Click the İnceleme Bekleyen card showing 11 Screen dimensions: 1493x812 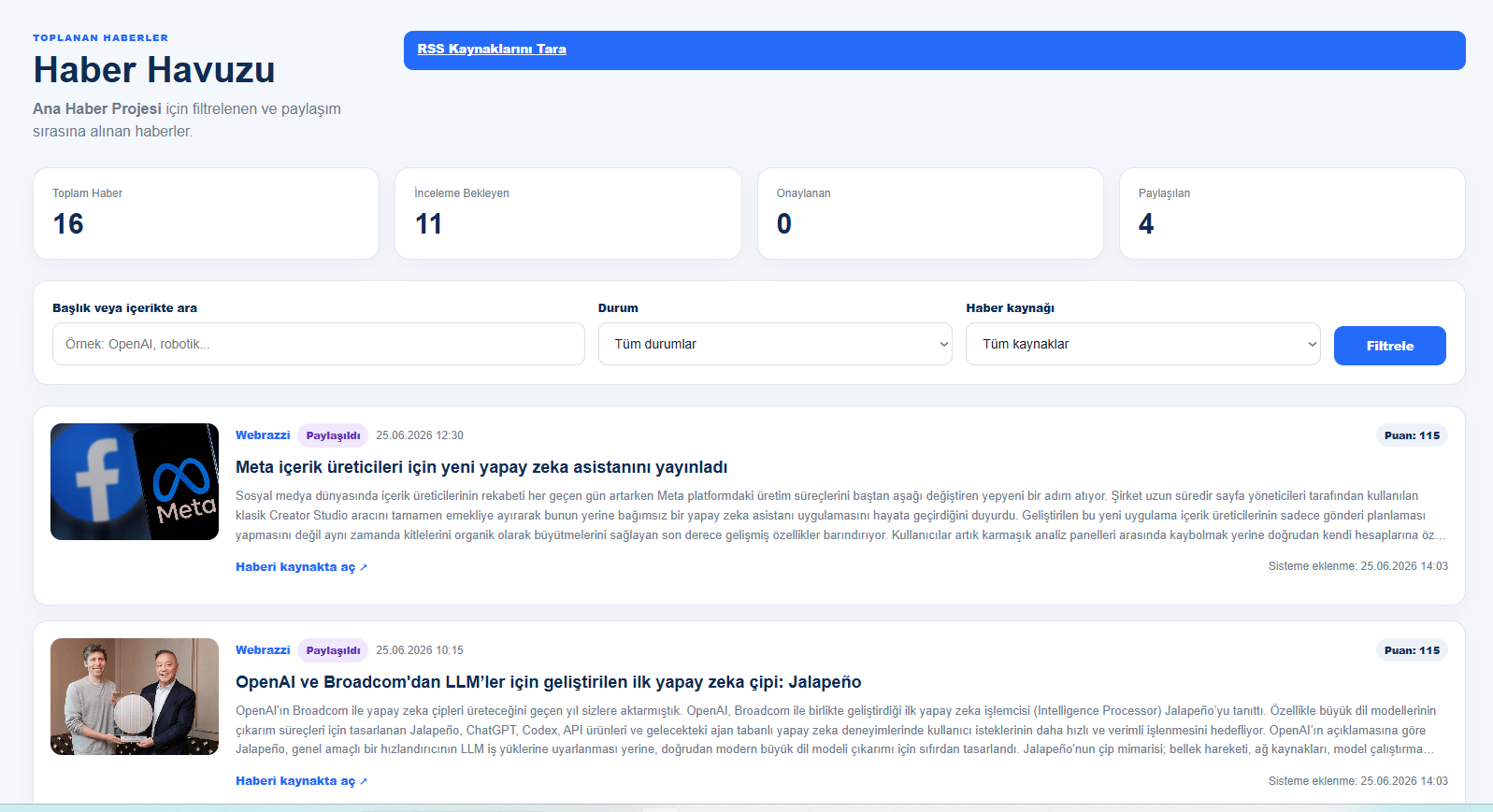(568, 213)
